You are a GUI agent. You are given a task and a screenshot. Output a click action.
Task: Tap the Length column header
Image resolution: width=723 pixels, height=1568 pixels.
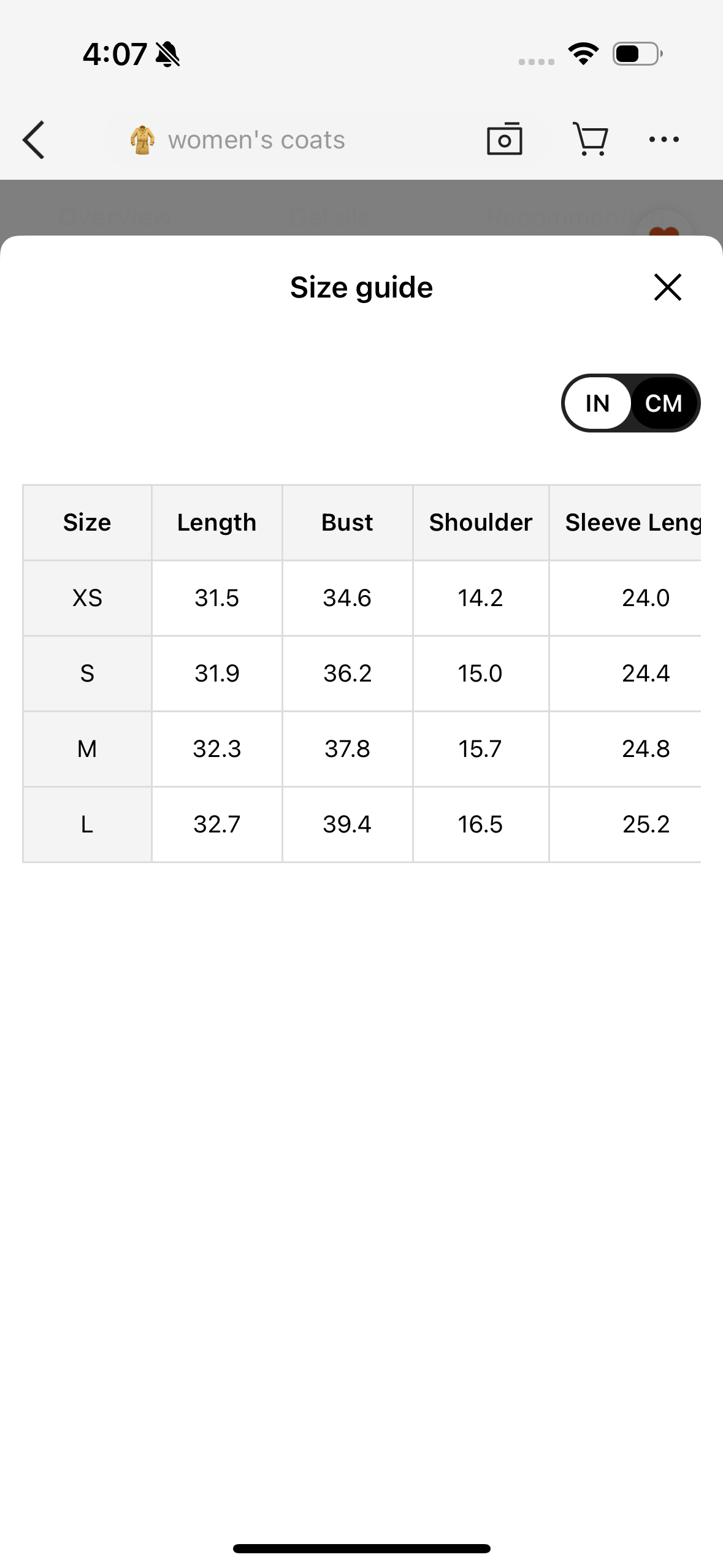pyautogui.click(x=216, y=522)
